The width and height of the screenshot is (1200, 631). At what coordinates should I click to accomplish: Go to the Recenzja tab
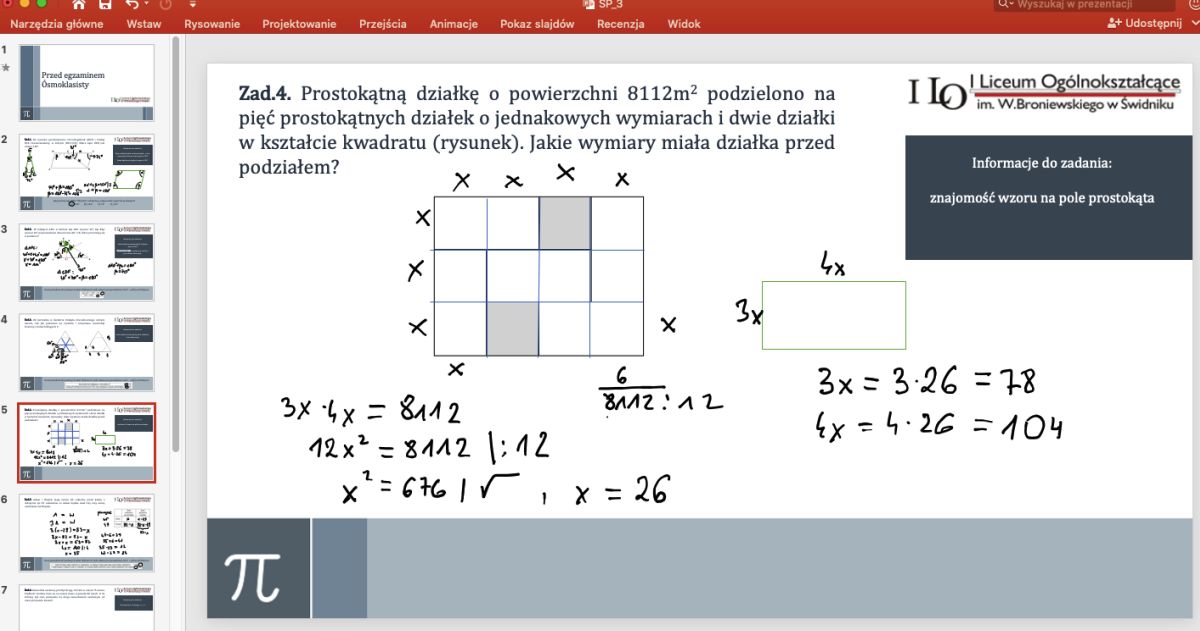pyautogui.click(x=620, y=24)
